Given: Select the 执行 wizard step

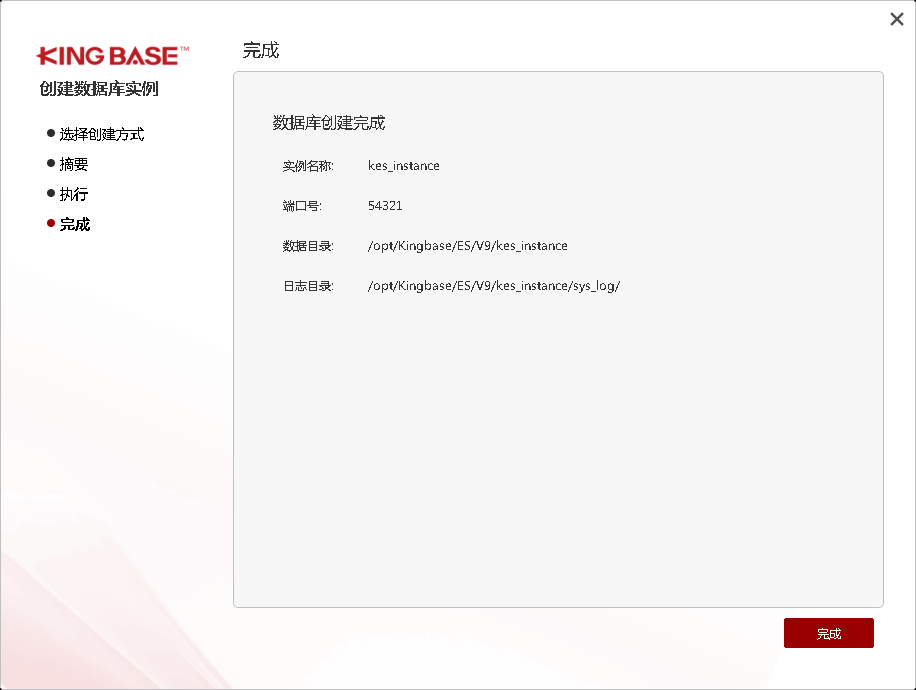Looking at the screenshot, I should [x=76, y=192].
